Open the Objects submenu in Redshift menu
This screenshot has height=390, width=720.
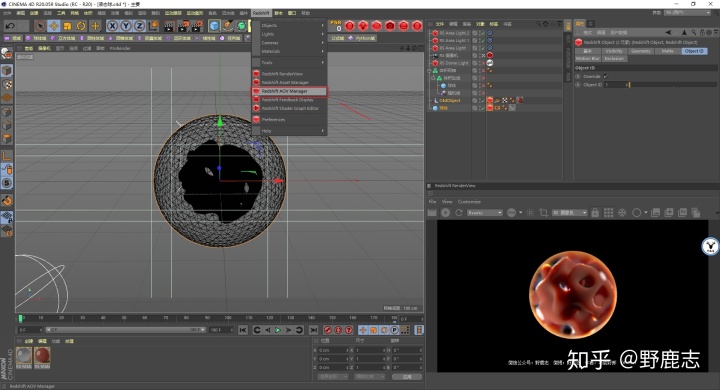290,26
